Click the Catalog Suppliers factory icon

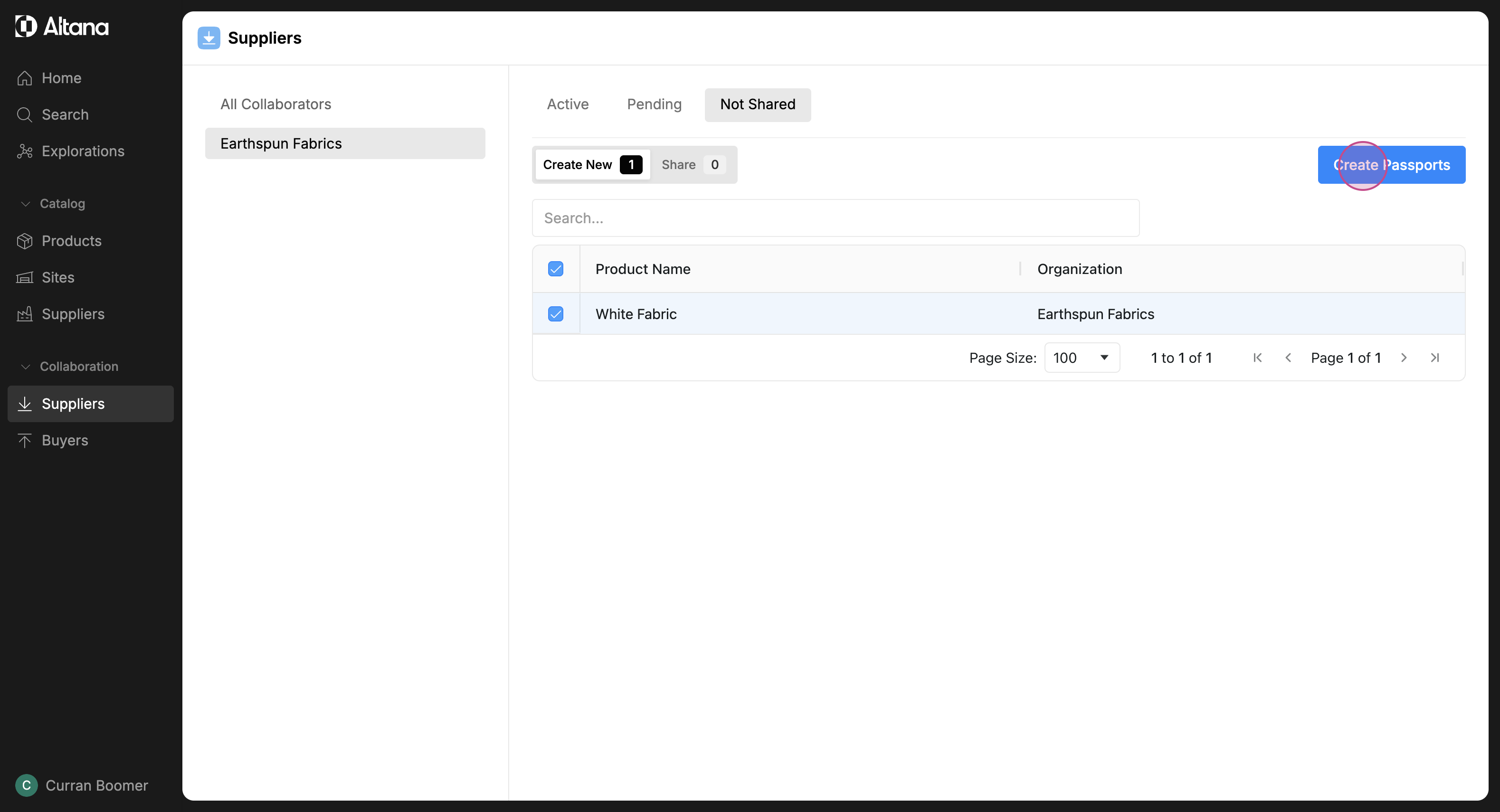click(24, 314)
